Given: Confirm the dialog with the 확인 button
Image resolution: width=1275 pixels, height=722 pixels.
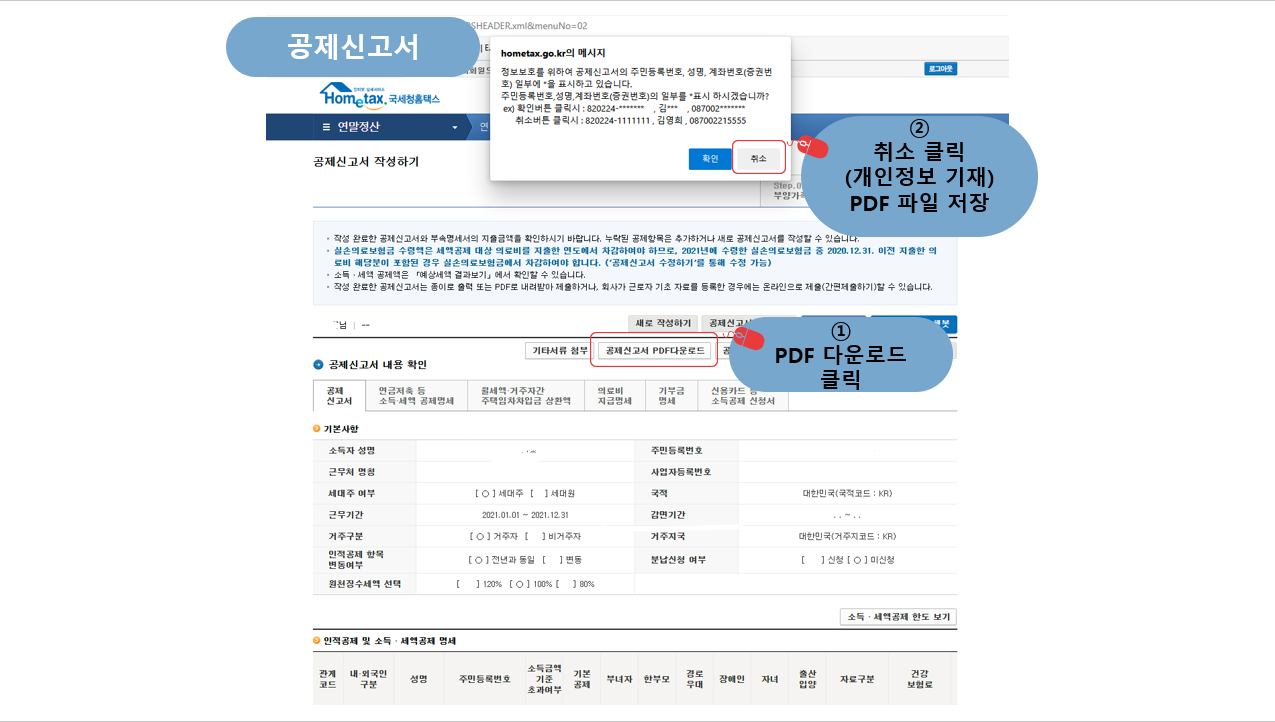Looking at the screenshot, I should pos(710,159).
